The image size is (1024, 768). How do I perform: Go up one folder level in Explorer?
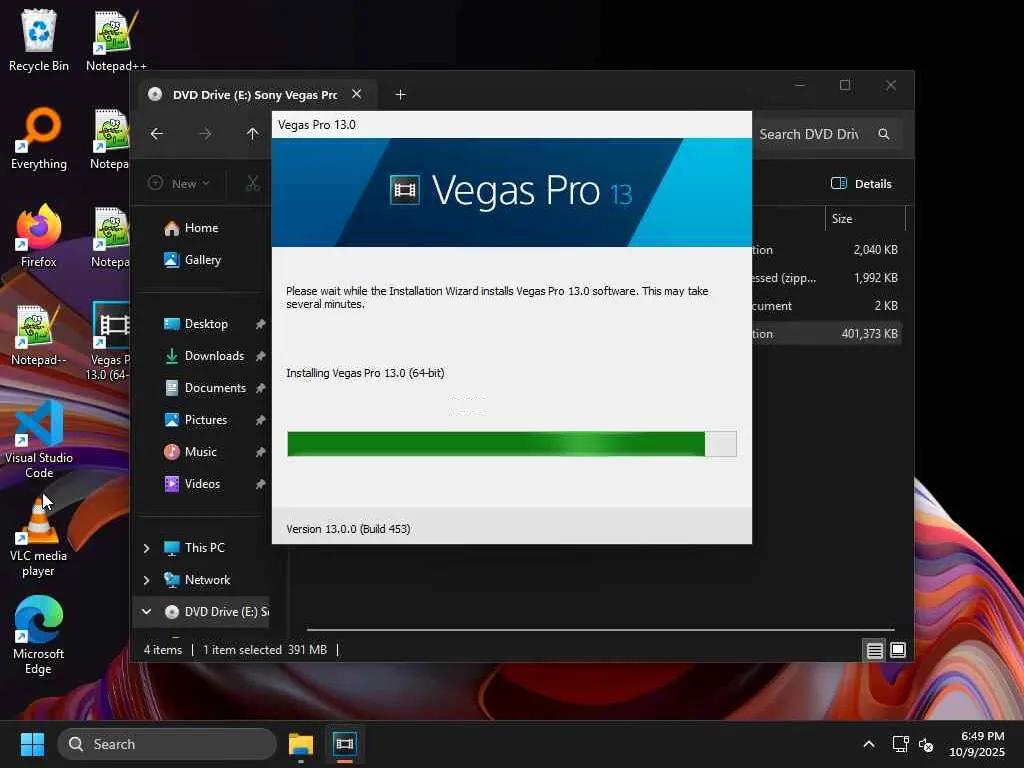tap(253, 134)
